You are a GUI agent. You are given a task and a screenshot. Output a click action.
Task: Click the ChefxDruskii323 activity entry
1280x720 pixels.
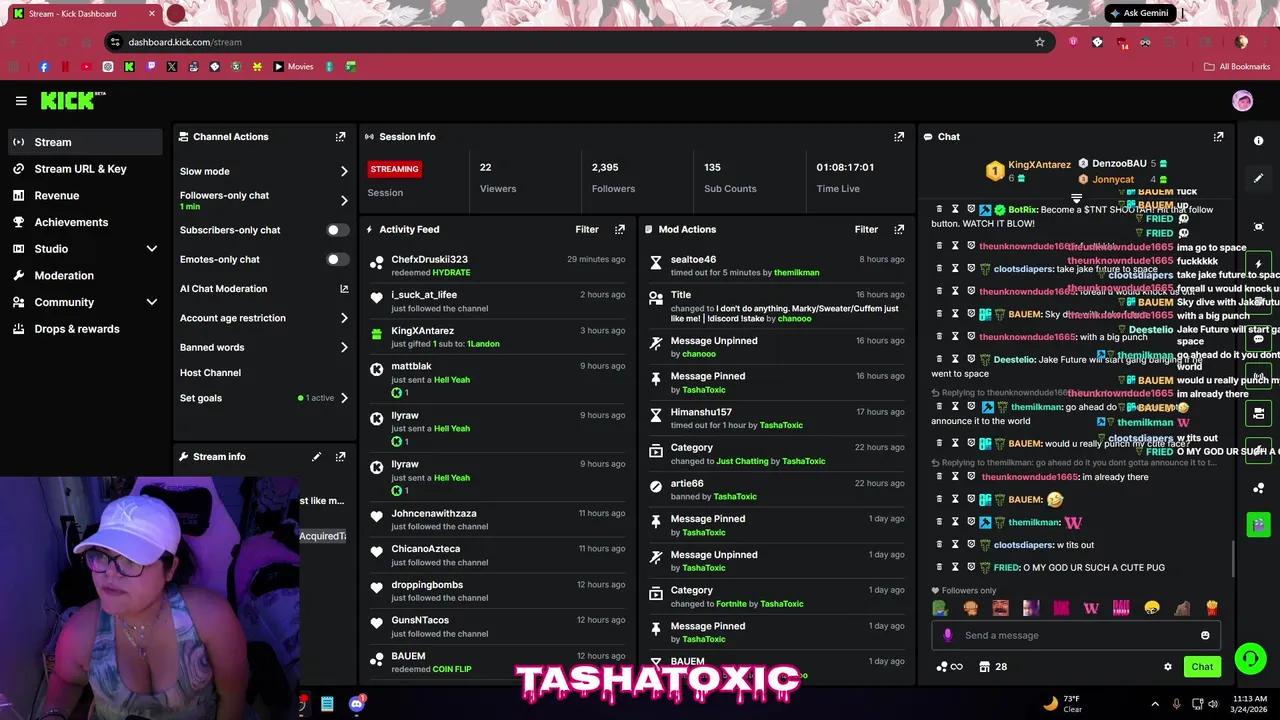pos(498,265)
